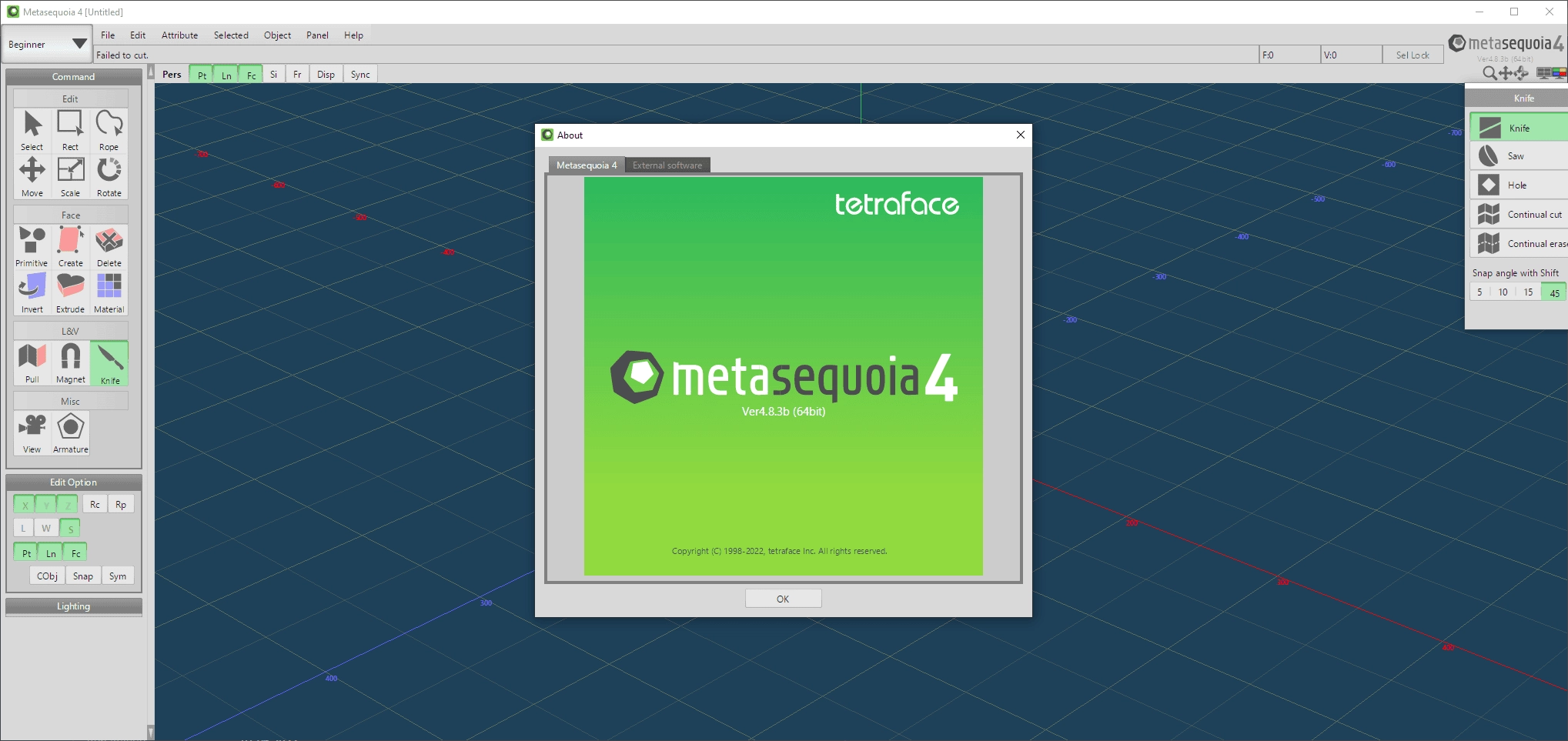Click the Sel Lock button
The image size is (1568, 741).
[1413, 55]
